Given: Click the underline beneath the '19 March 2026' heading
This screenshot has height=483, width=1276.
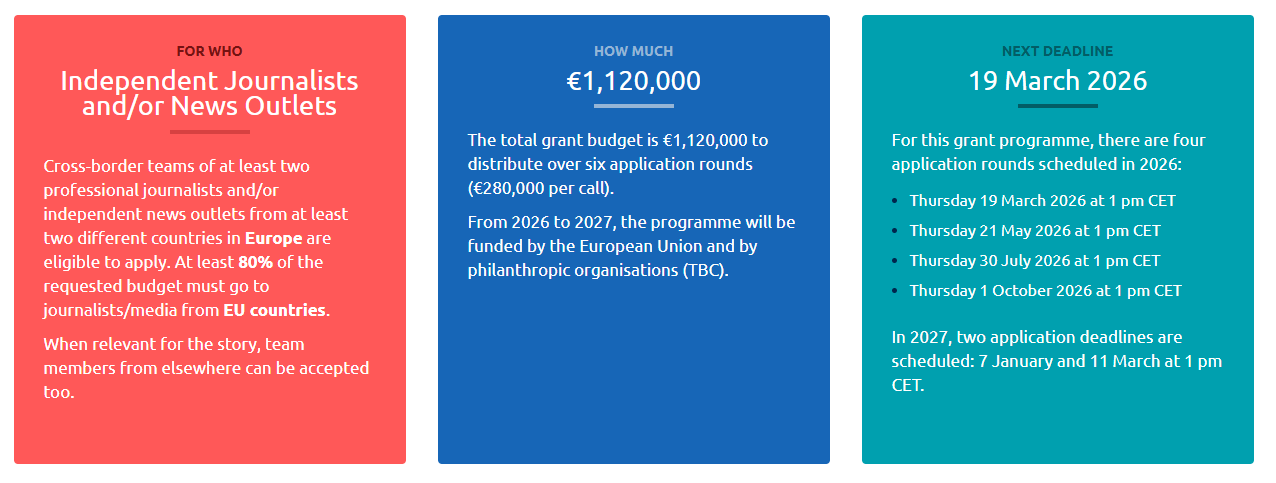Looking at the screenshot, I should coord(1057,106).
